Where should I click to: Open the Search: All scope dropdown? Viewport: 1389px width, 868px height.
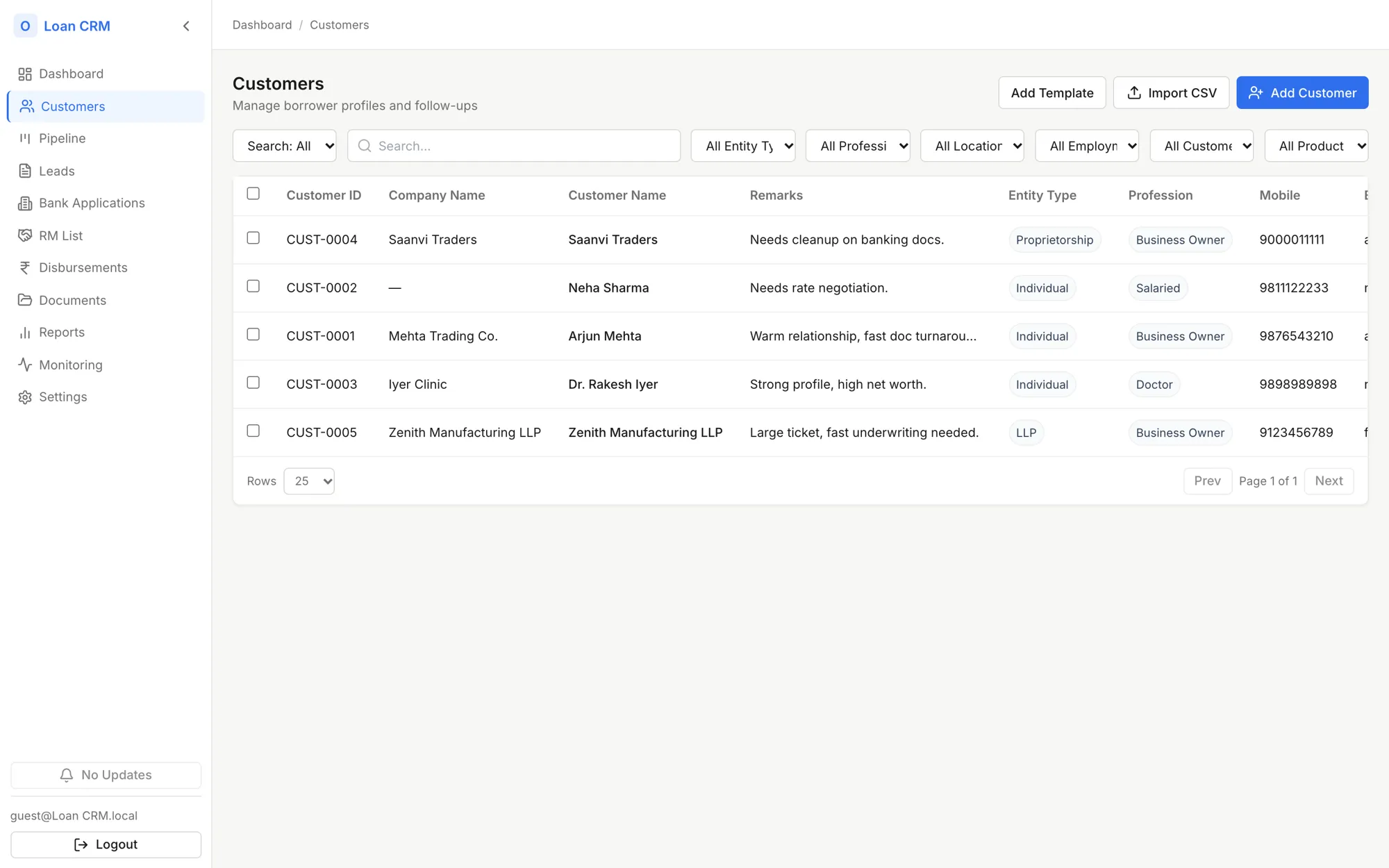click(x=285, y=146)
